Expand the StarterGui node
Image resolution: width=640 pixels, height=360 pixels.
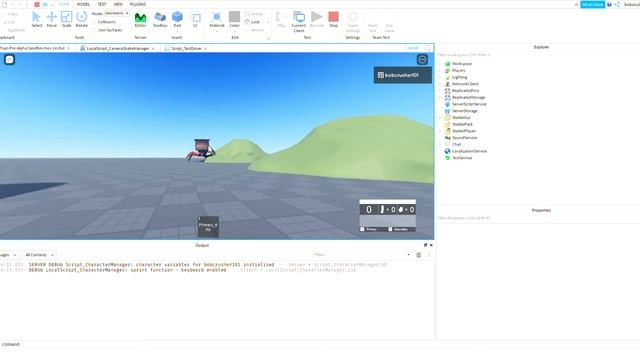click(x=440, y=118)
